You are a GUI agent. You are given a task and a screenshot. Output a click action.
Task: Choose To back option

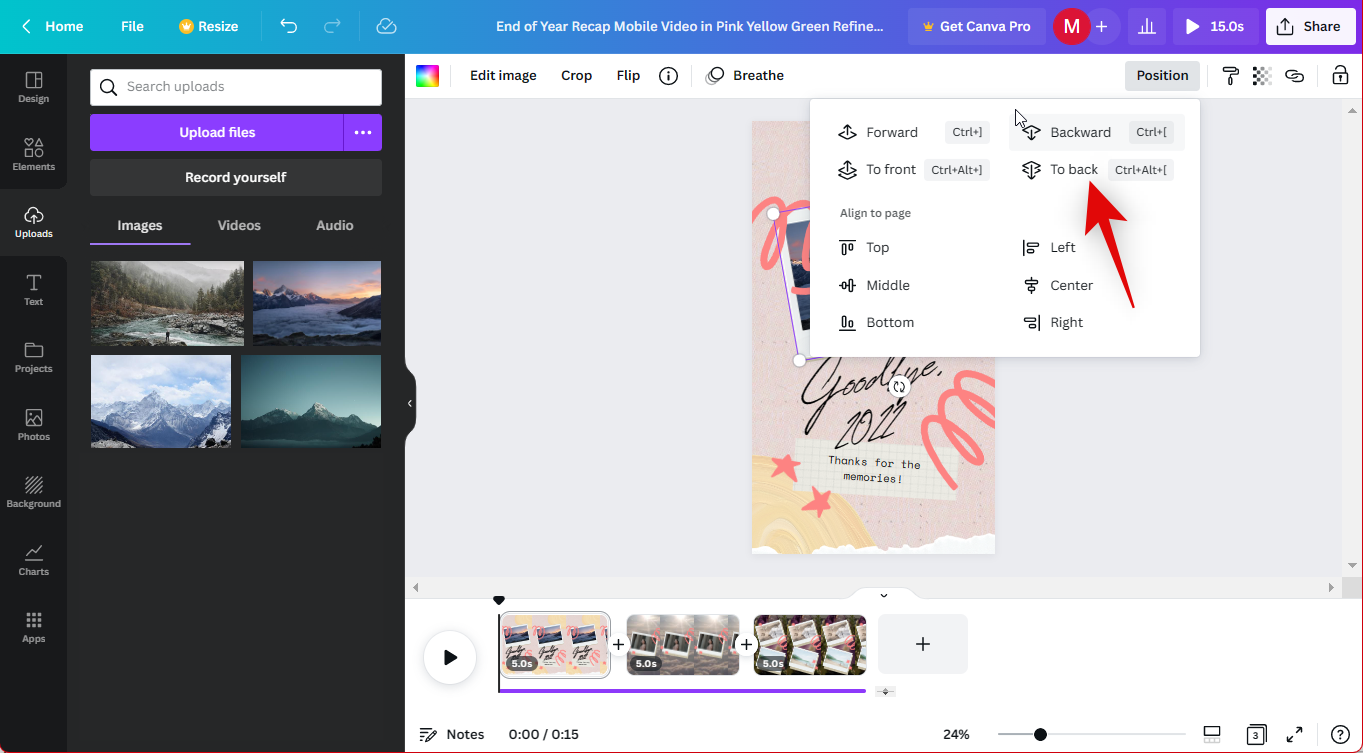[x=1097, y=169]
